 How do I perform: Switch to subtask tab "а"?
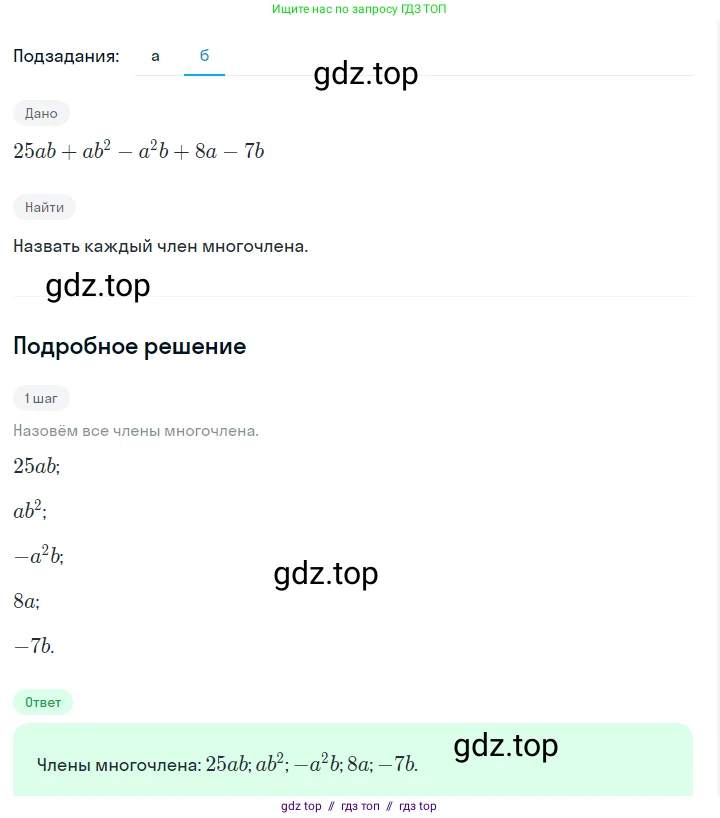point(155,56)
